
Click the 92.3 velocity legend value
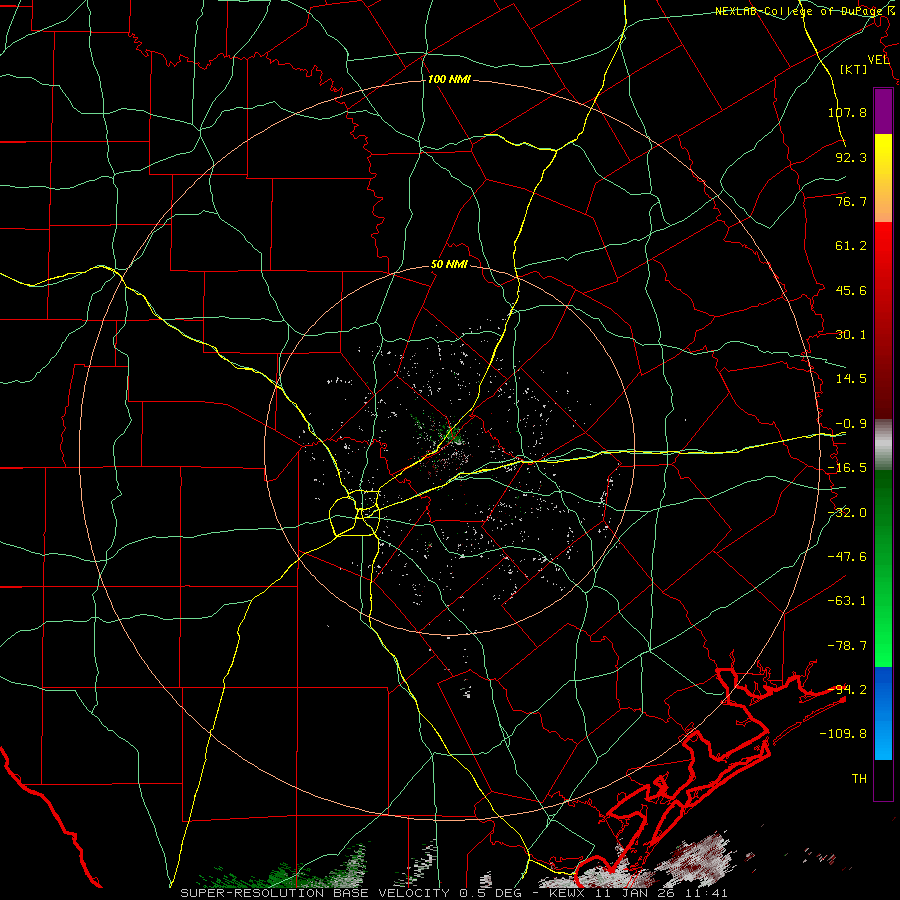851,157
